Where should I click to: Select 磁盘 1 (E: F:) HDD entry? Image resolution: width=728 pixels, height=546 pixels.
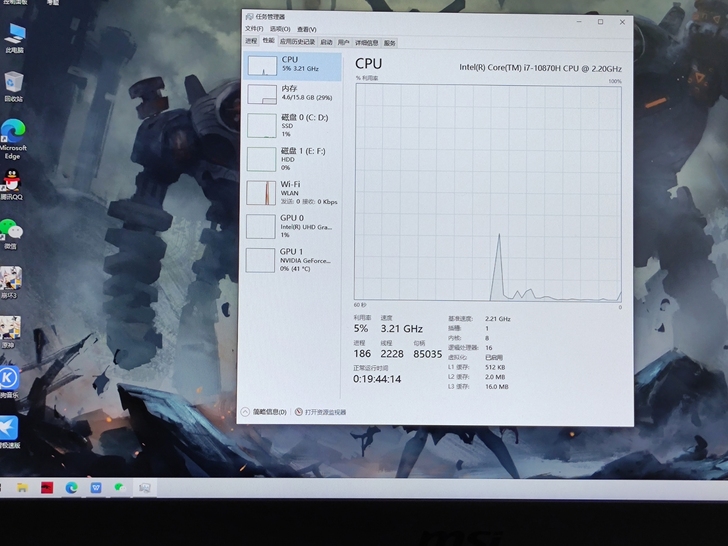(292, 159)
